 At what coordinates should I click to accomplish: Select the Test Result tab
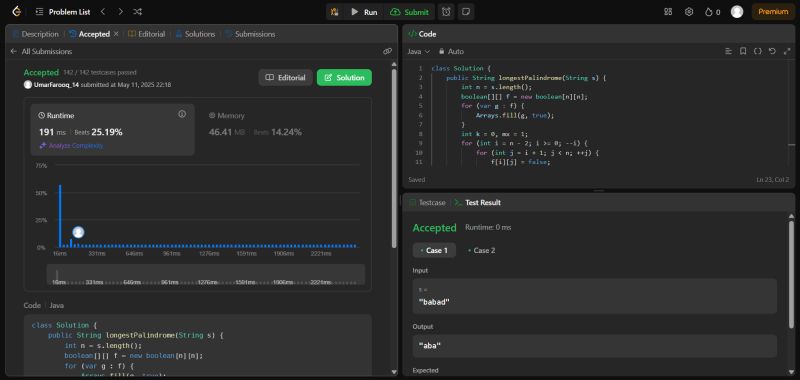point(478,202)
